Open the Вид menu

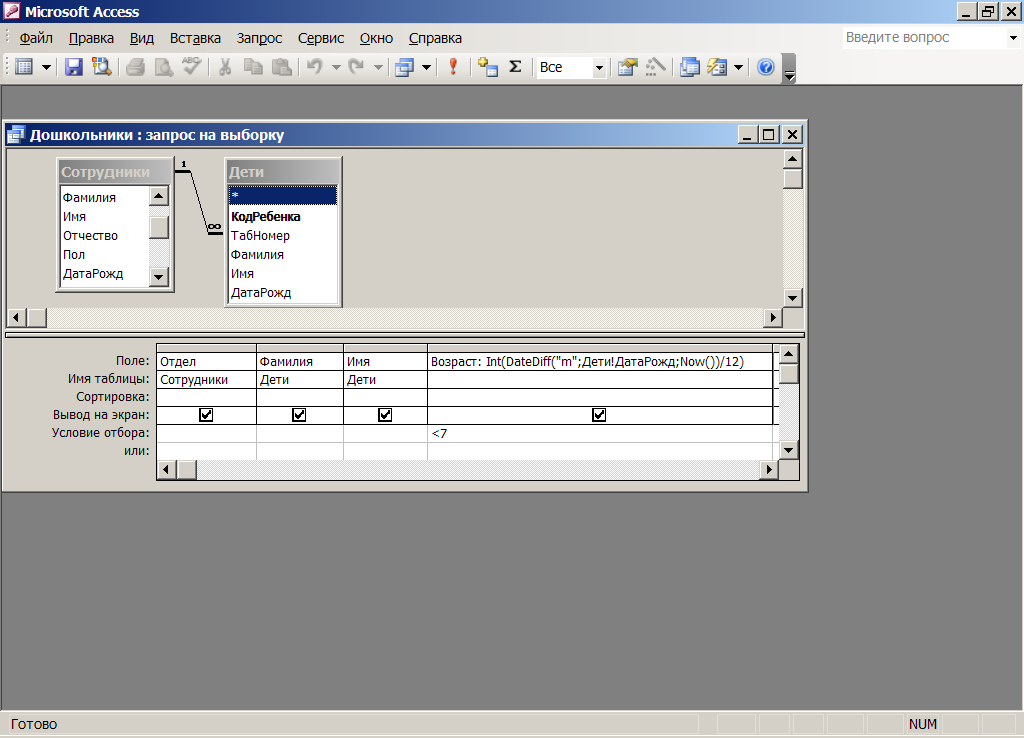pos(142,39)
